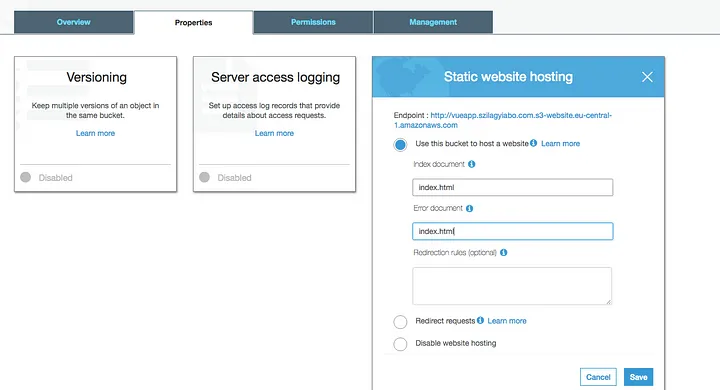Select Use this bucket to host a website
The width and height of the screenshot is (720, 390).
click(x=400, y=145)
